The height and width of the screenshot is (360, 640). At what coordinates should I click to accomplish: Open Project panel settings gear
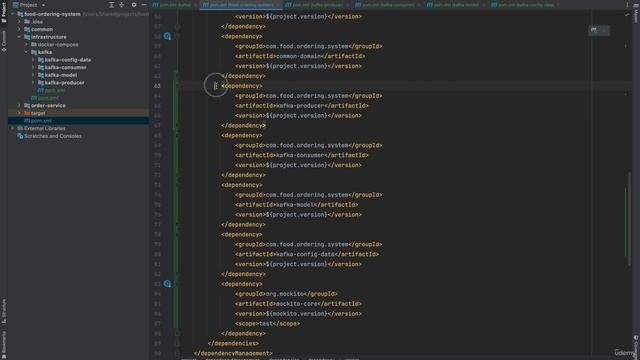(133, 5)
